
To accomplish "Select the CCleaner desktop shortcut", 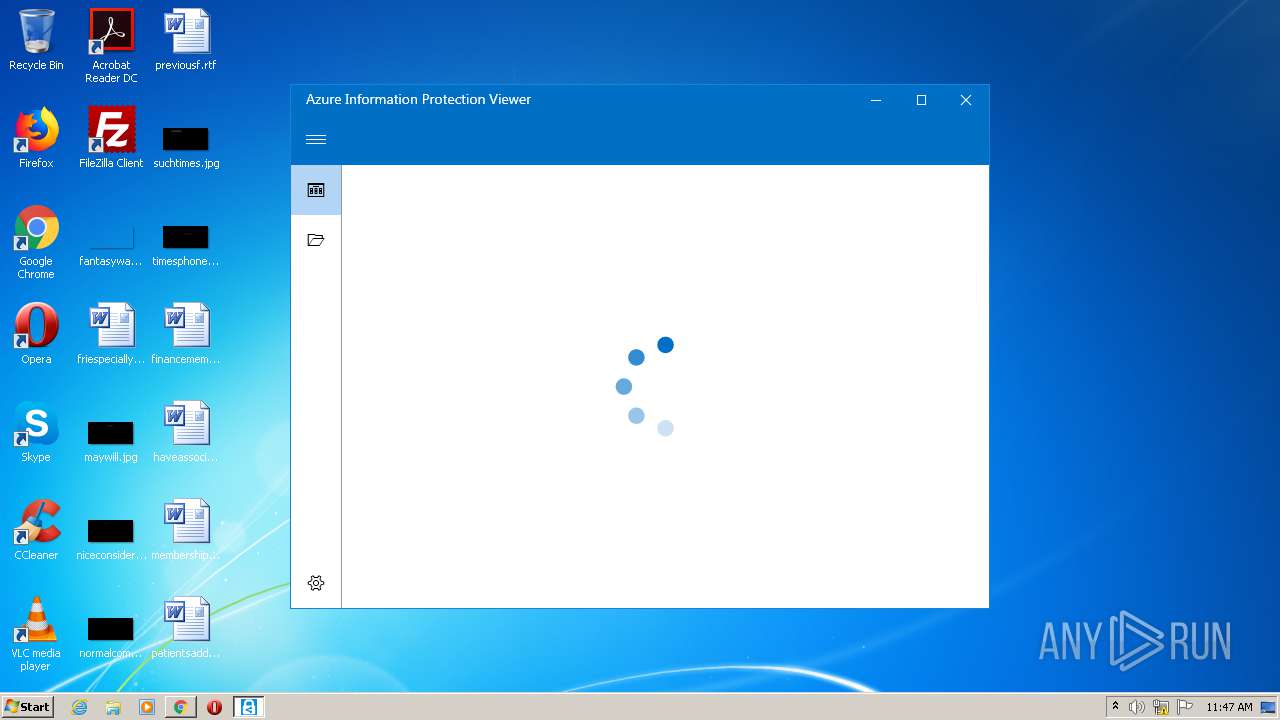I will click(36, 530).
